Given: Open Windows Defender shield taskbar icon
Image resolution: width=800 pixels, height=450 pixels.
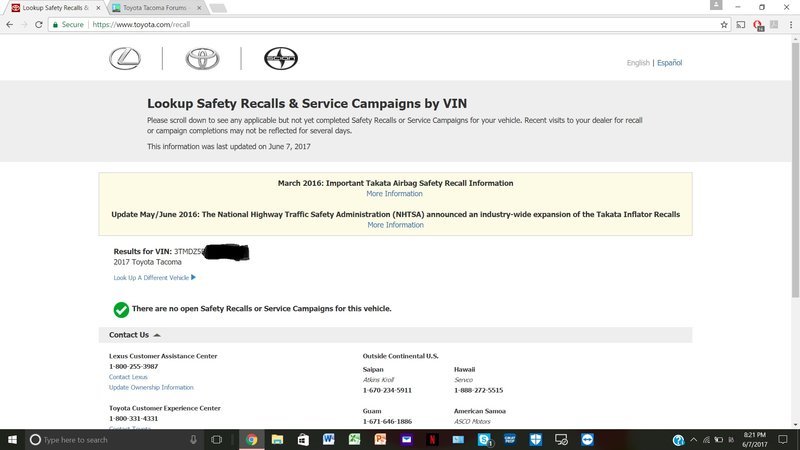Looking at the screenshot, I should (x=535, y=439).
